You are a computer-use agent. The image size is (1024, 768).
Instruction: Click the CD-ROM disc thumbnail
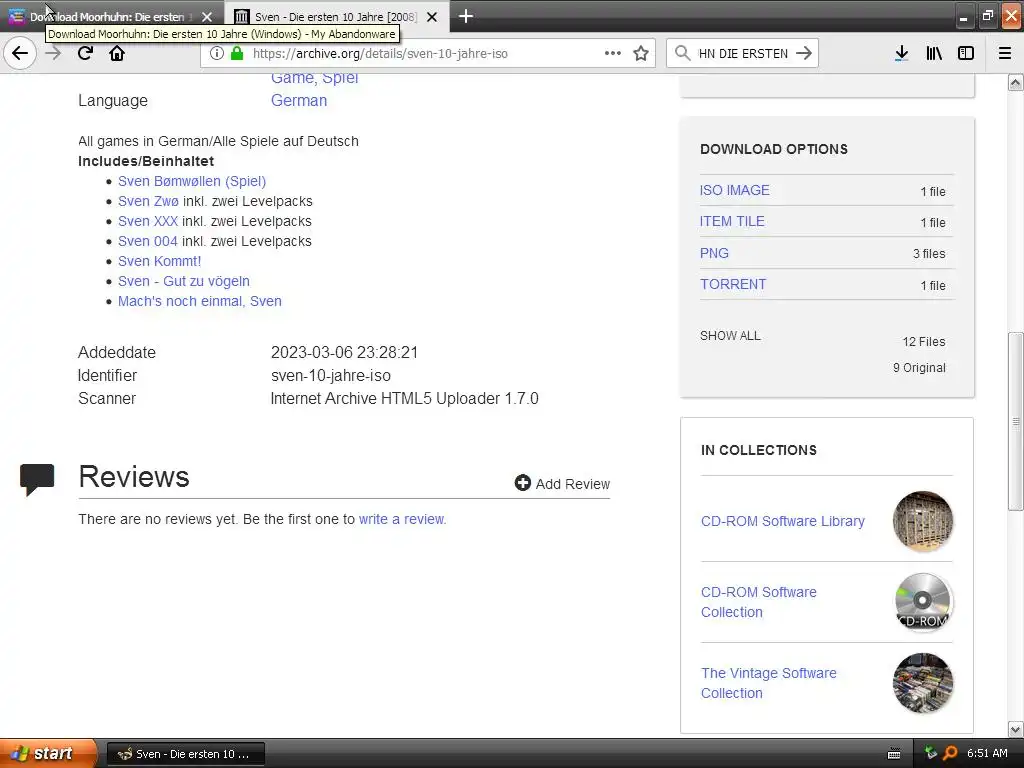923,602
